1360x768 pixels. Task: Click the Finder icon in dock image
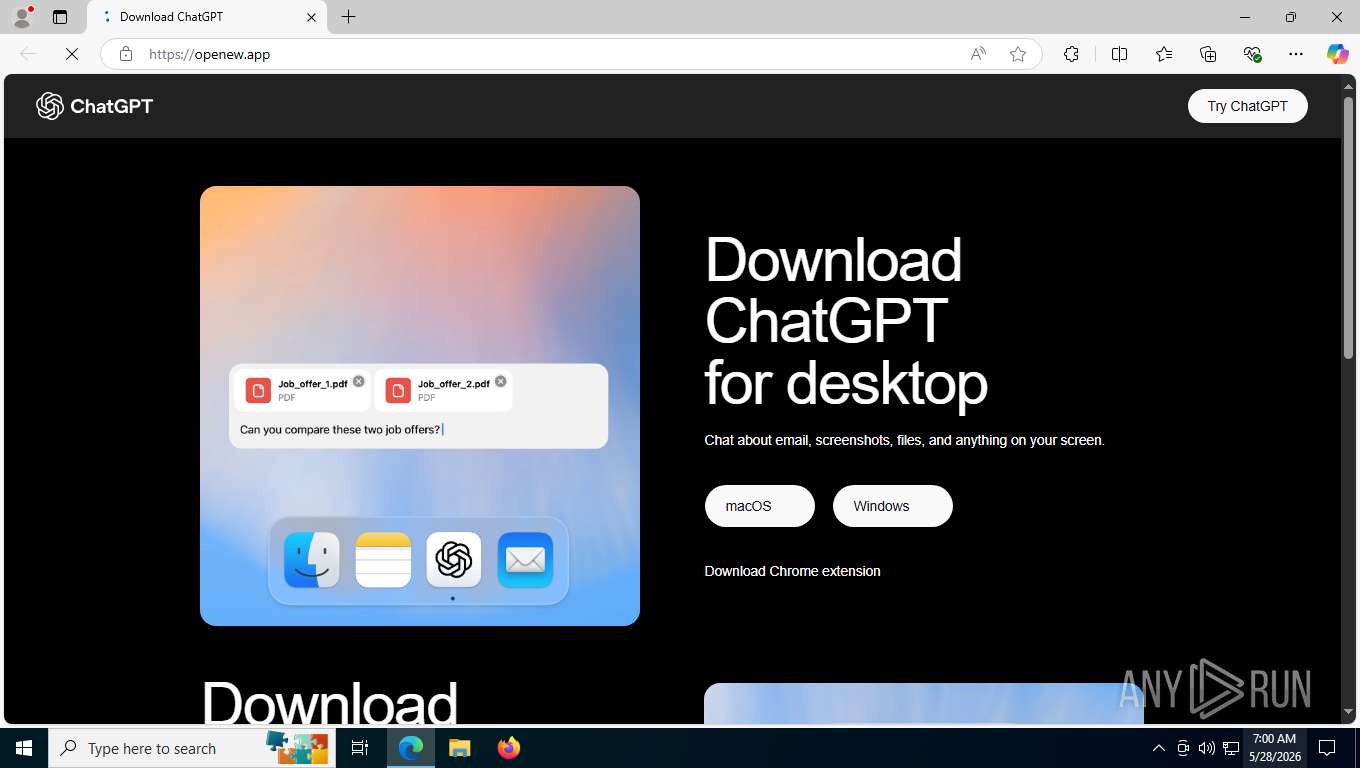[x=311, y=560]
